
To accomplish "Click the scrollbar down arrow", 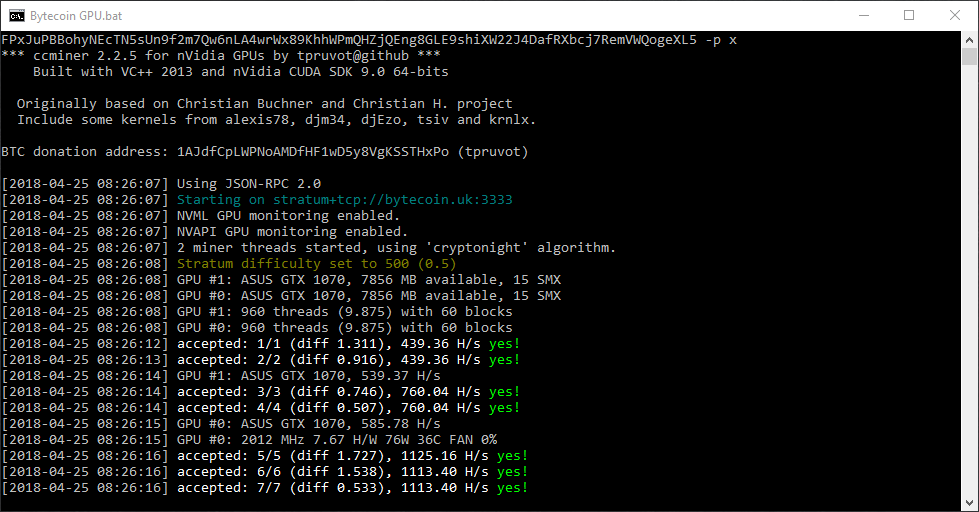I will coord(969,503).
